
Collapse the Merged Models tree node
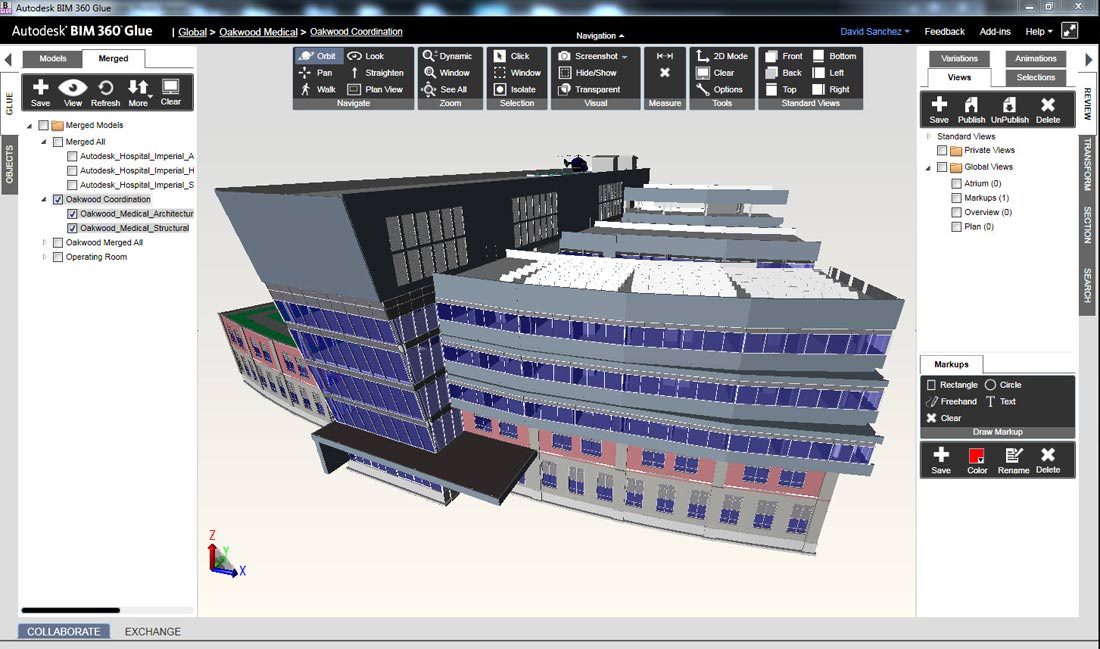tap(29, 126)
